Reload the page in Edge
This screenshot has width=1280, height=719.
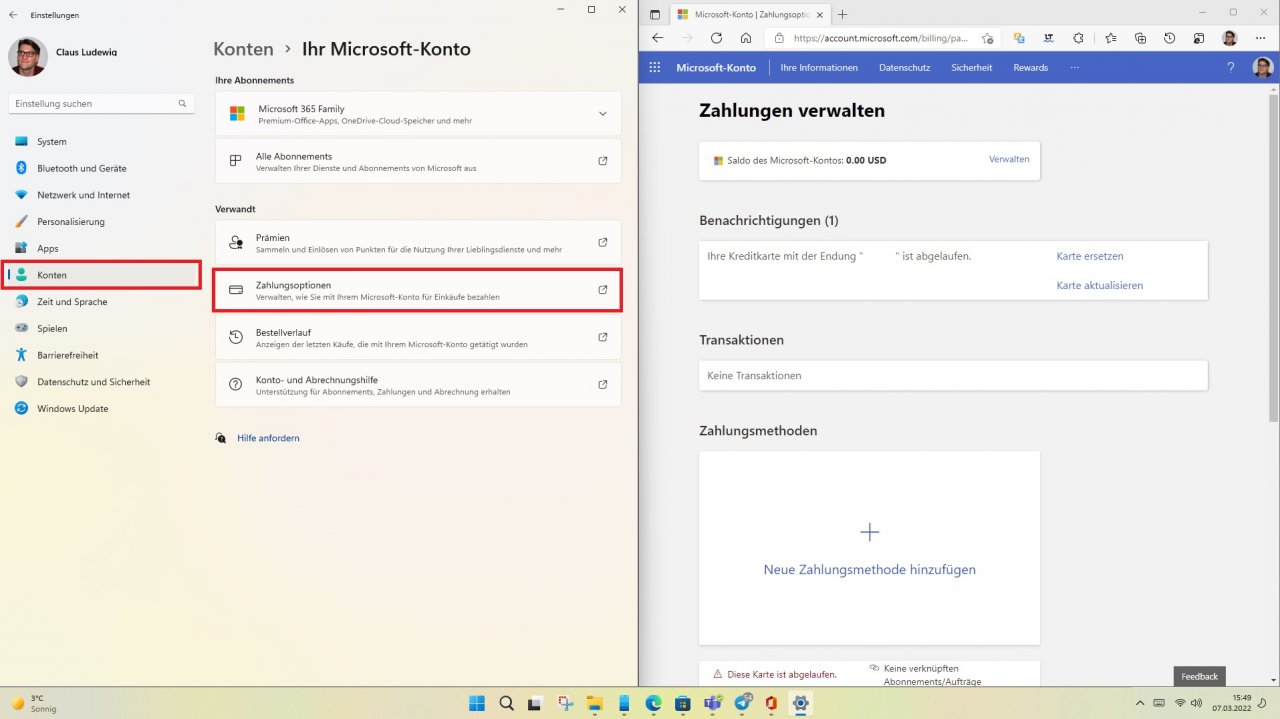click(x=716, y=38)
